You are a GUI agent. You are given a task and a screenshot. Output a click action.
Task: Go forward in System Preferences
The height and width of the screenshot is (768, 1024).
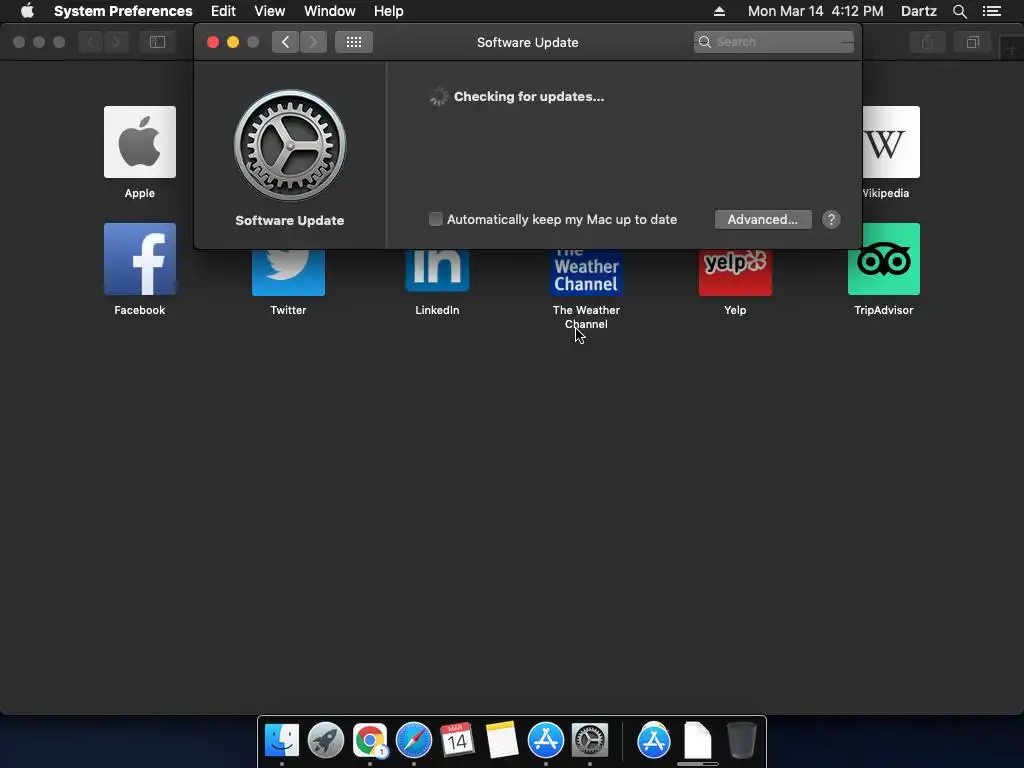pyautogui.click(x=313, y=42)
